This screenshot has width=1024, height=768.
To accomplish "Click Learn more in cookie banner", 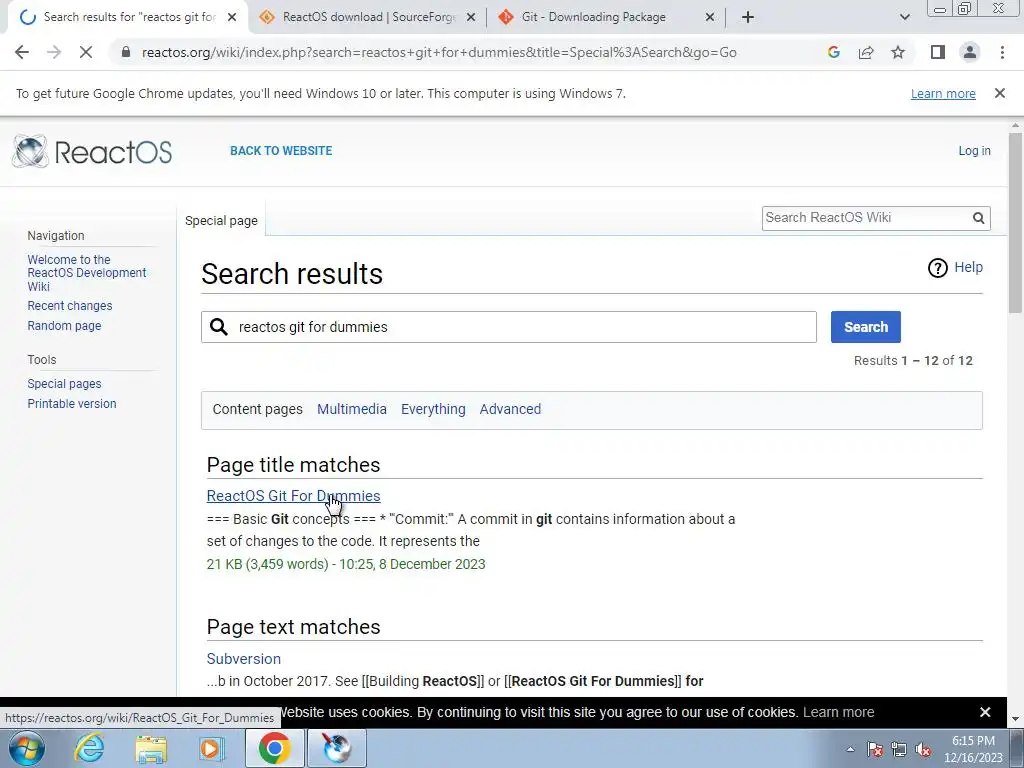I will (839, 712).
